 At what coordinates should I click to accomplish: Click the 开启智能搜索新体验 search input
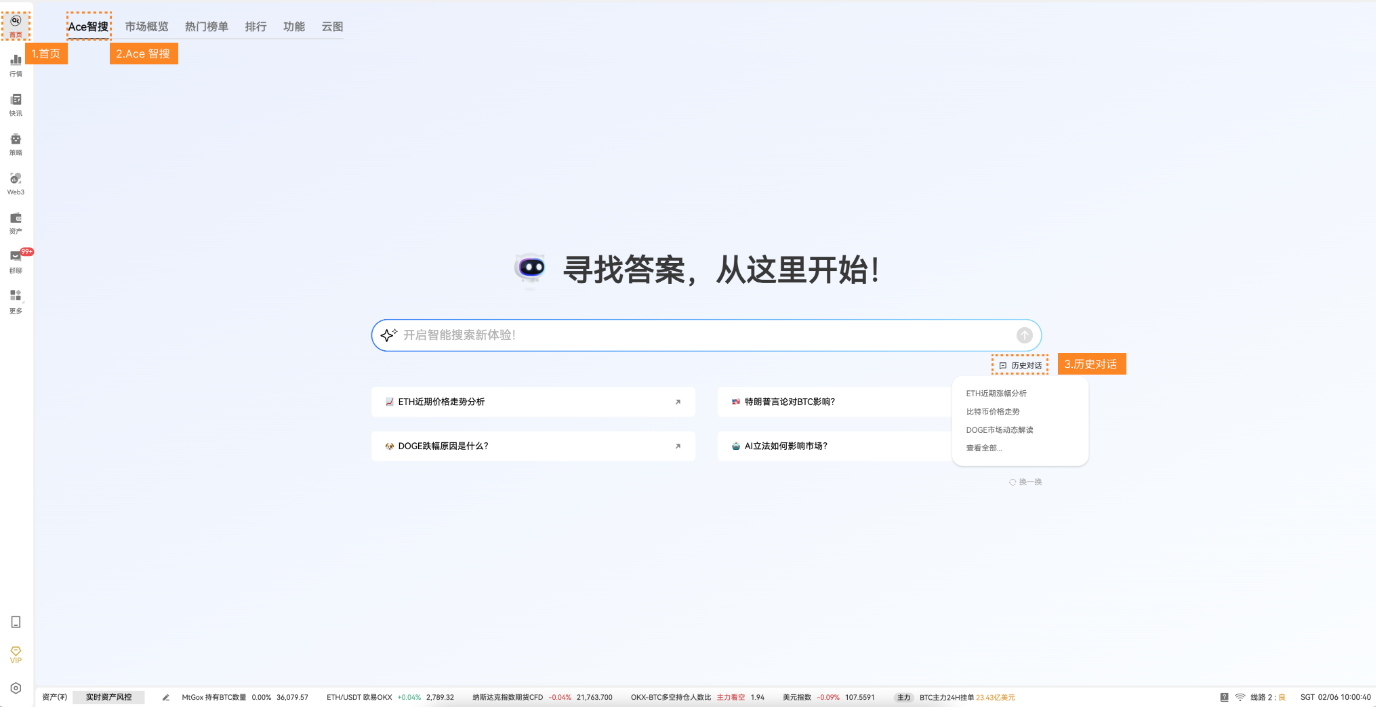point(706,335)
